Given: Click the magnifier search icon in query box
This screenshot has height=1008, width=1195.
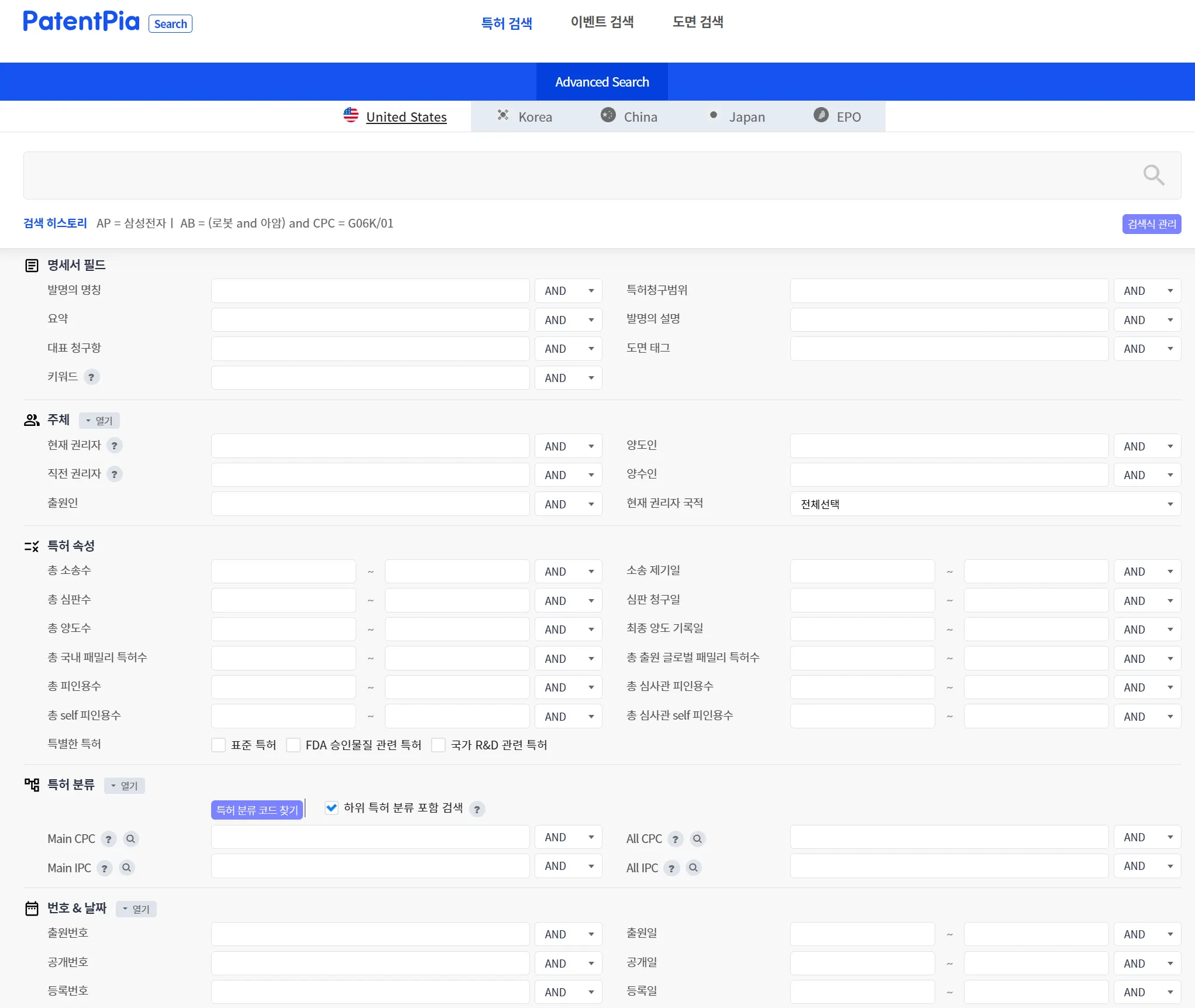Looking at the screenshot, I should [x=1153, y=175].
